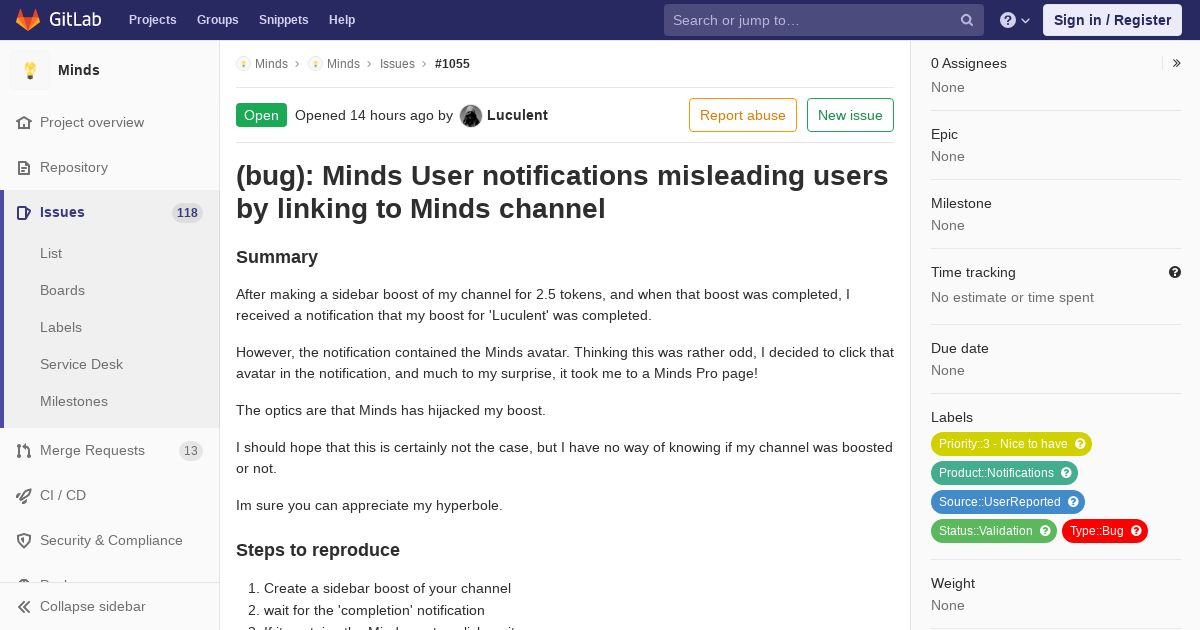Click the Collapse sidebar text
Viewport: 1200px width, 630px height.
(x=93, y=606)
